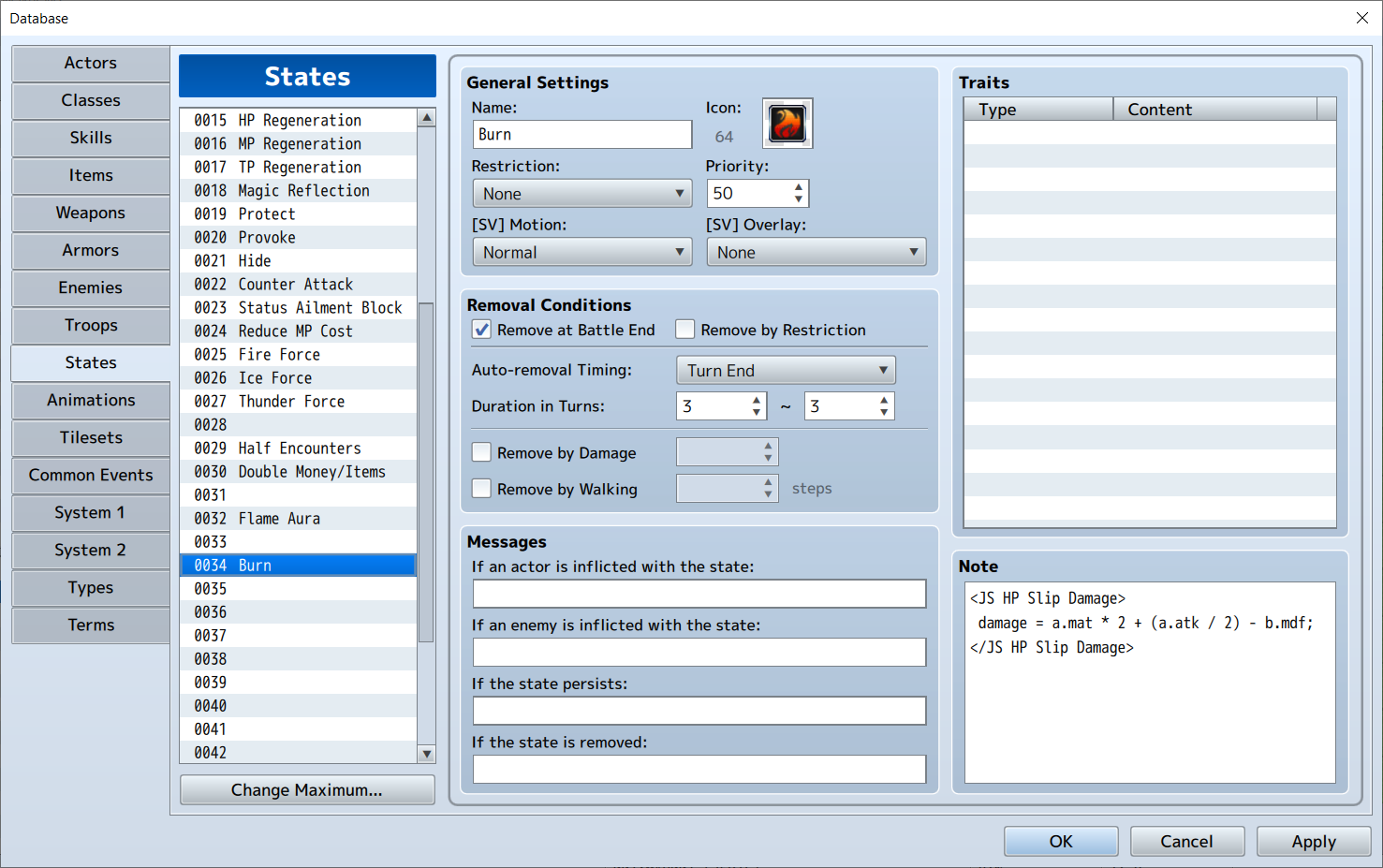Switch to the Armors tab
The width and height of the screenshot is (1383, 868).
[91, 251]
